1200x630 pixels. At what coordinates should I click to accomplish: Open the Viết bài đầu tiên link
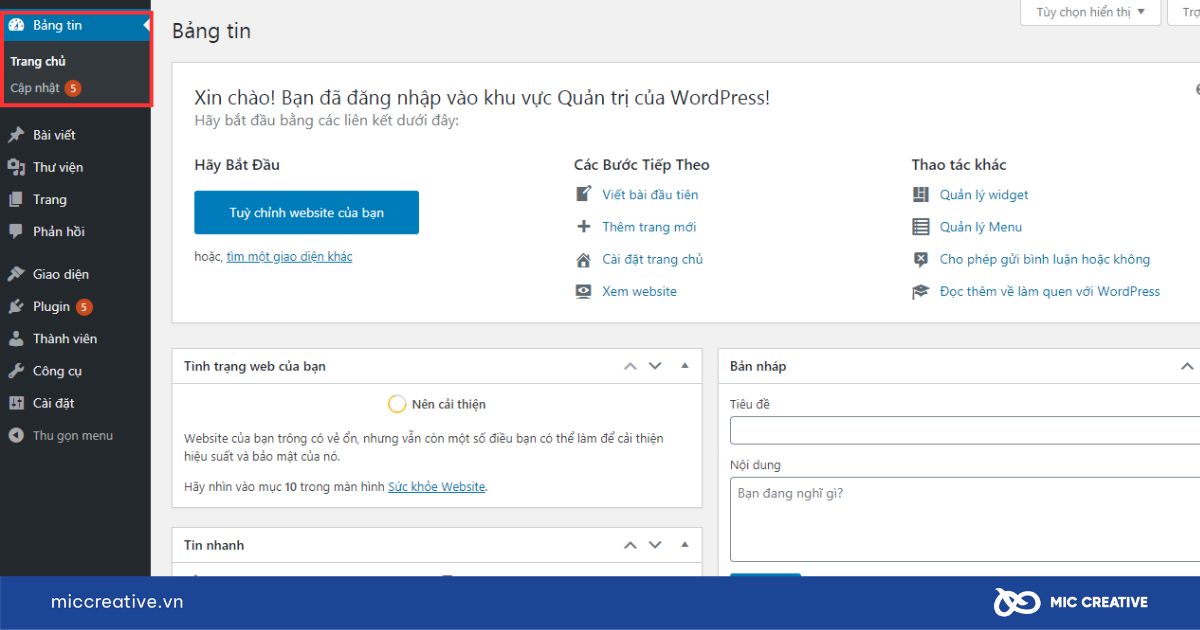tap(650, 194)
